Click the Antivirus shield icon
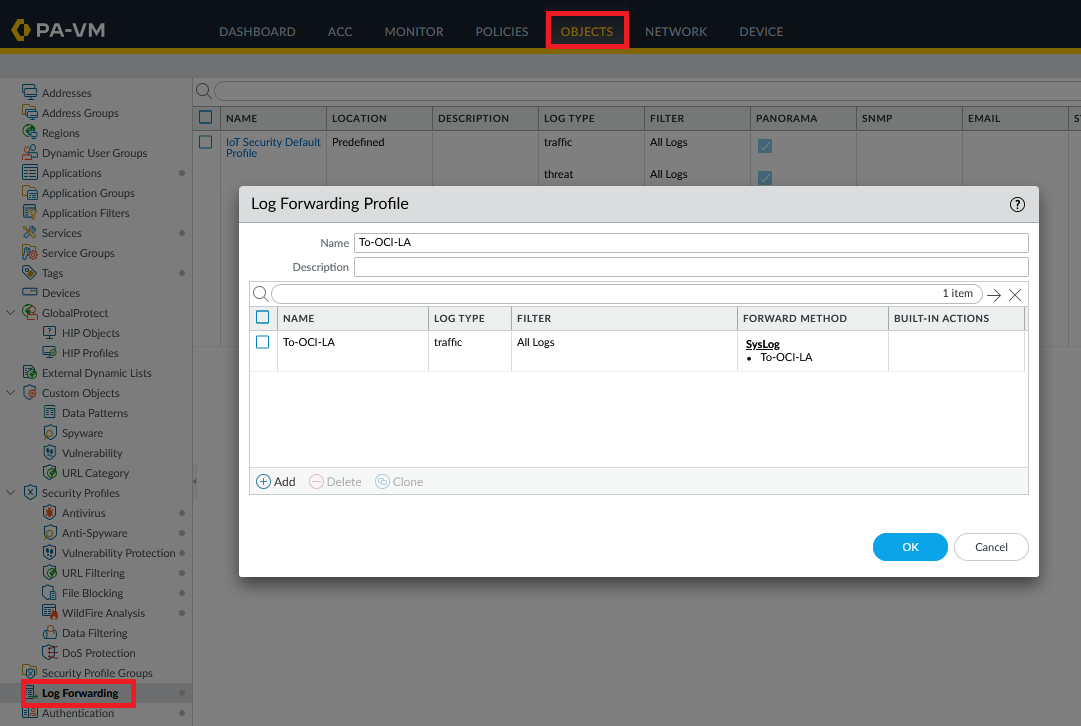Image resolution: width=1081 pixels, height=726 pixels. [51, 513]
